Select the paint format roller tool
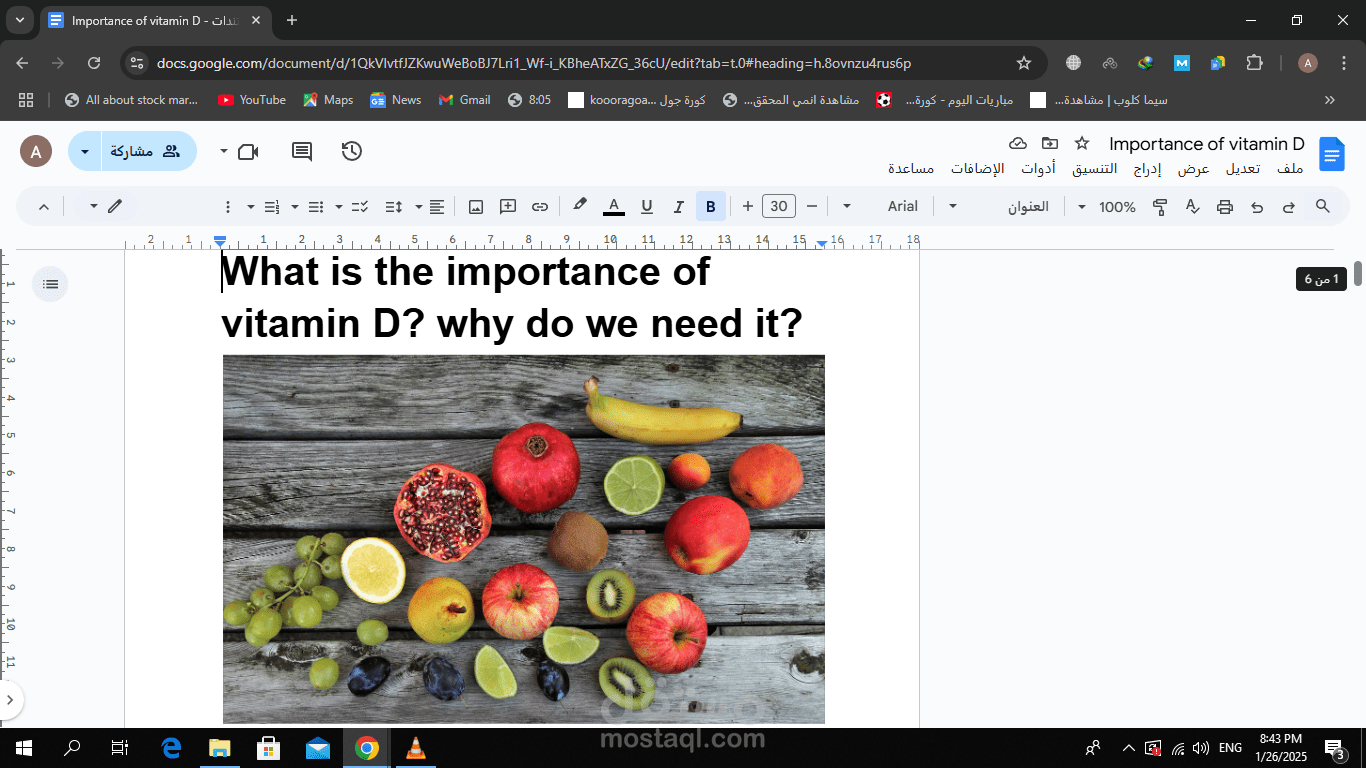 click(x=1160, y=207)
